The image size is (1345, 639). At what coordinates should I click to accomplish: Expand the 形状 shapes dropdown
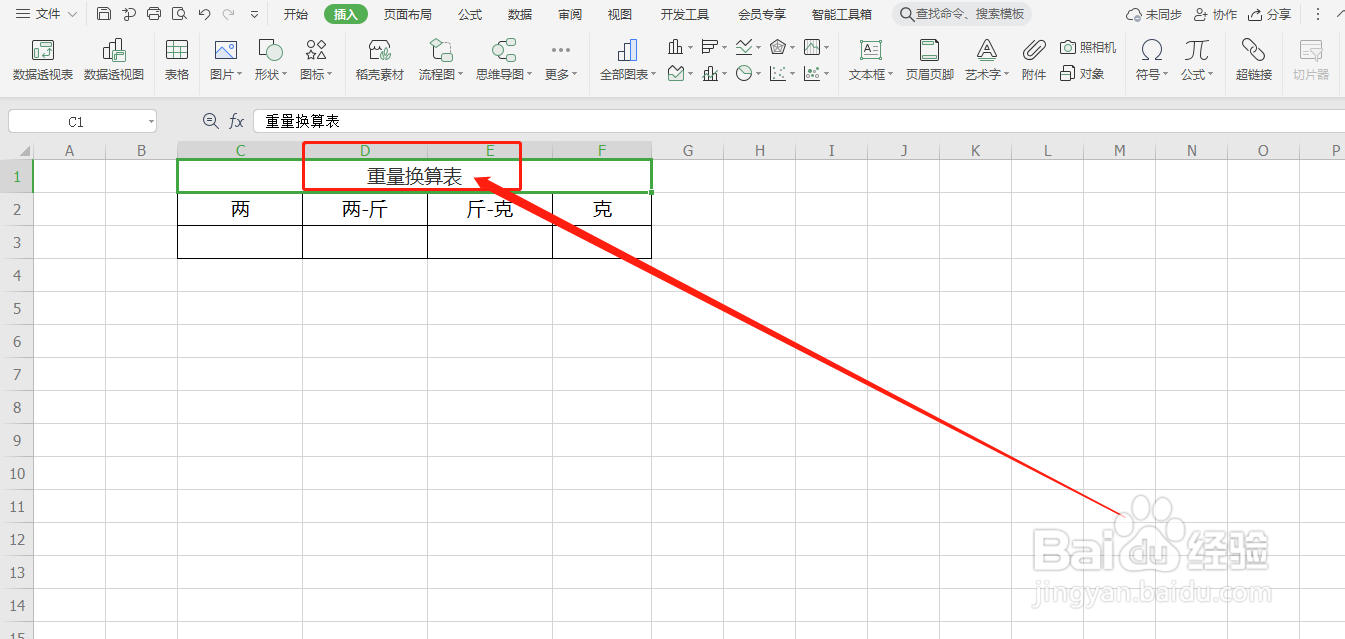click(x=270, y=60)
